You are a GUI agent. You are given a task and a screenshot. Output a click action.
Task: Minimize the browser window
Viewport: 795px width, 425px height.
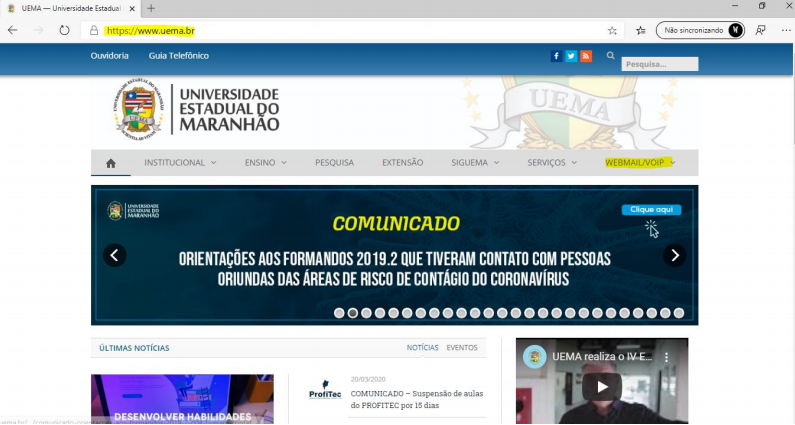tap(735, 6)
